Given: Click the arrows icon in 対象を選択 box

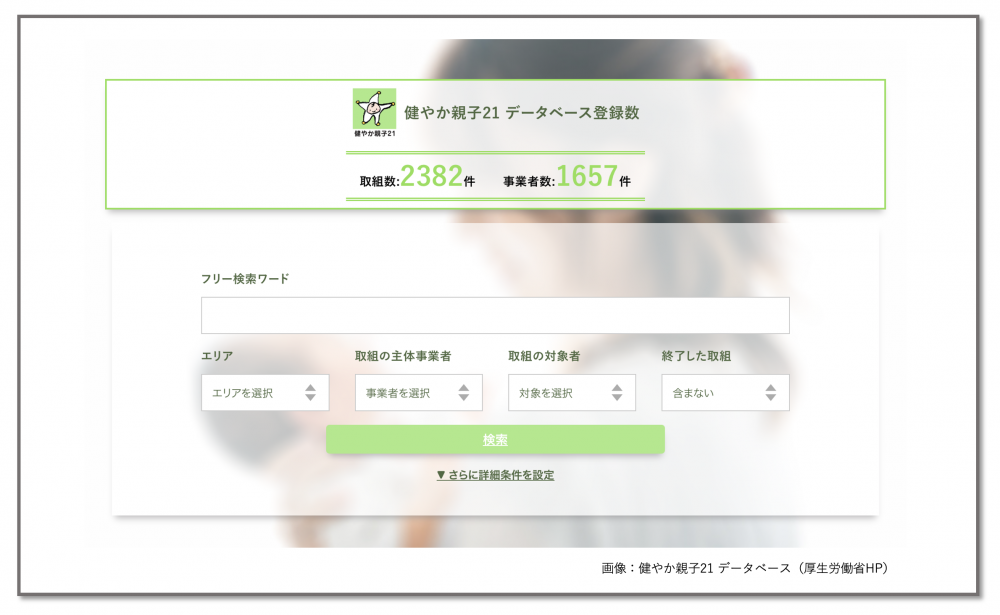Looking at the screenshot, I should tap(617, 393).
